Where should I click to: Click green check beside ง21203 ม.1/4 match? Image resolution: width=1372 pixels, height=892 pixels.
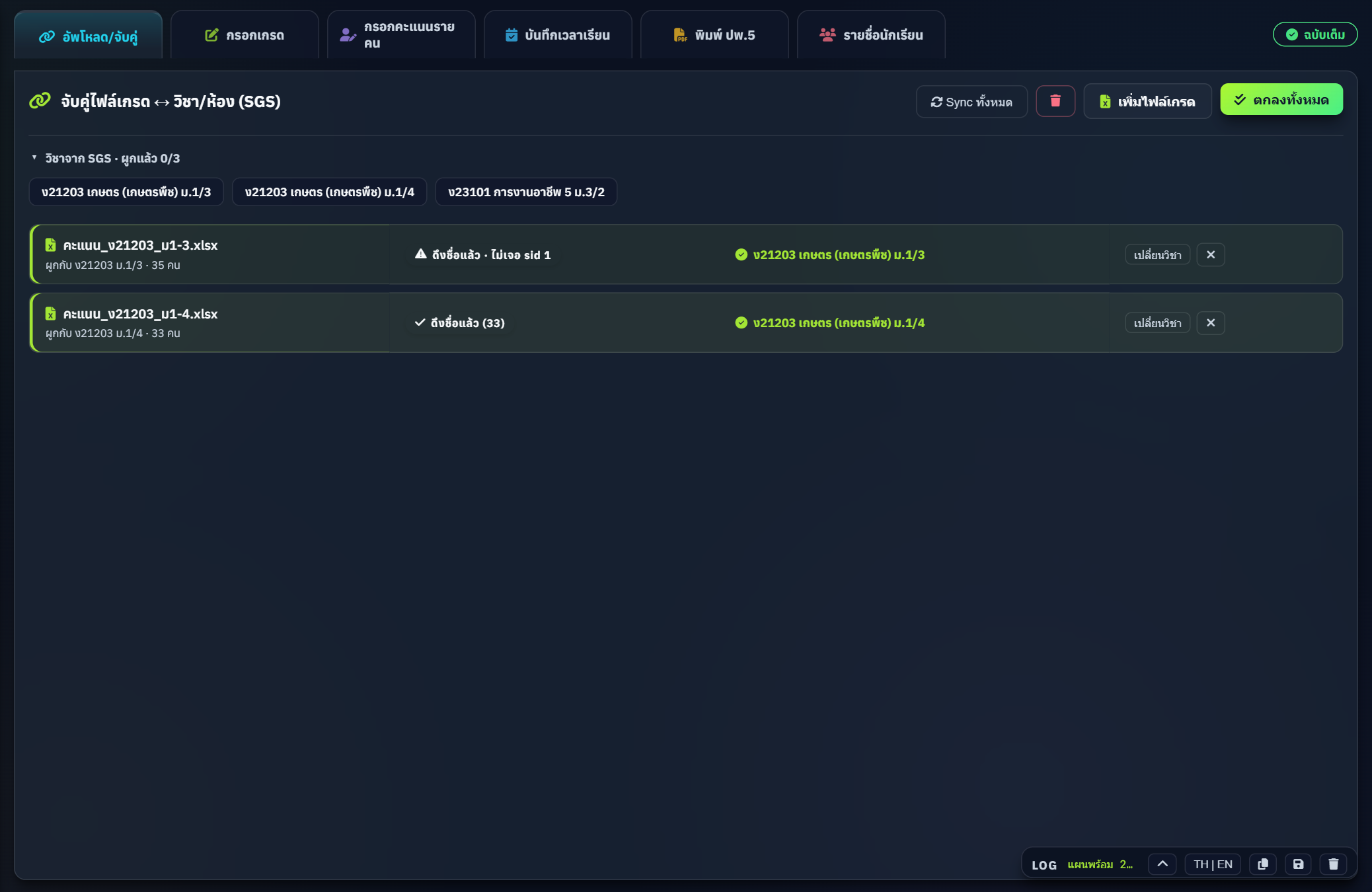pos(741,322)
